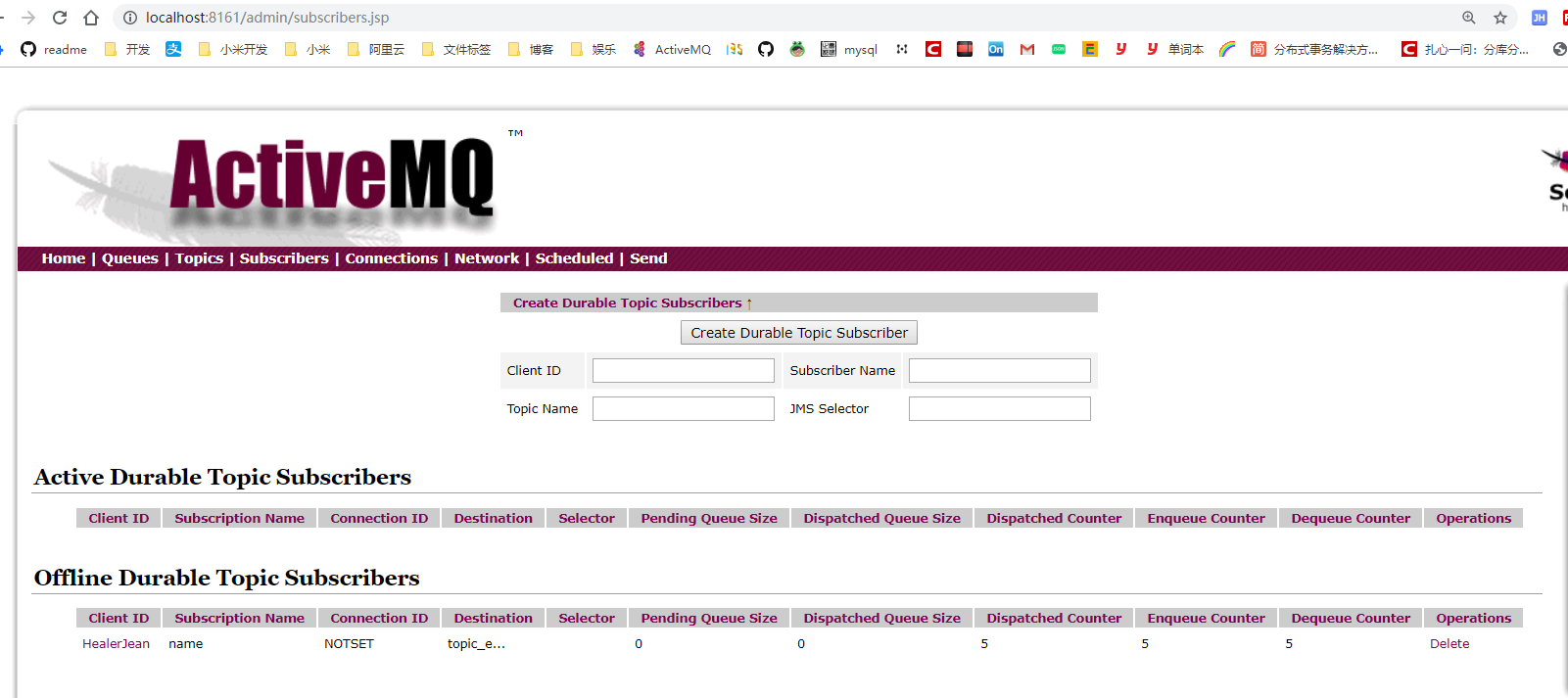Open site information icon in address bar
This screenshot has width=1568, height=698.
click(x=129, y=18)
